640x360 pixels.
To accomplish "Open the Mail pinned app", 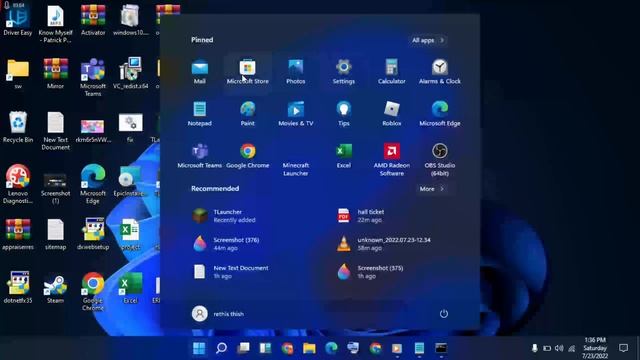I will [x=200, y=72].
